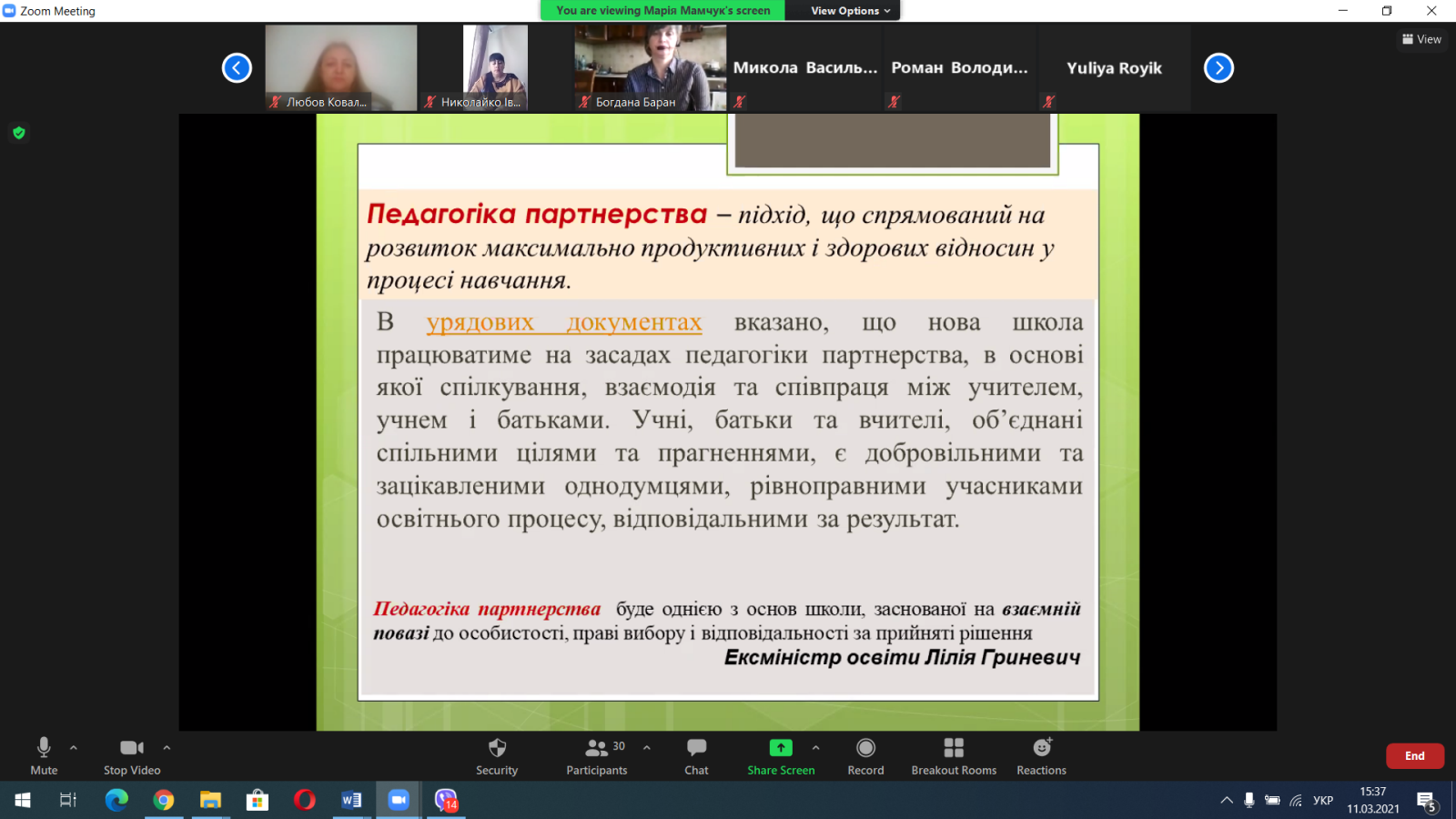Show next participants with right arrow

(1218, 68)
